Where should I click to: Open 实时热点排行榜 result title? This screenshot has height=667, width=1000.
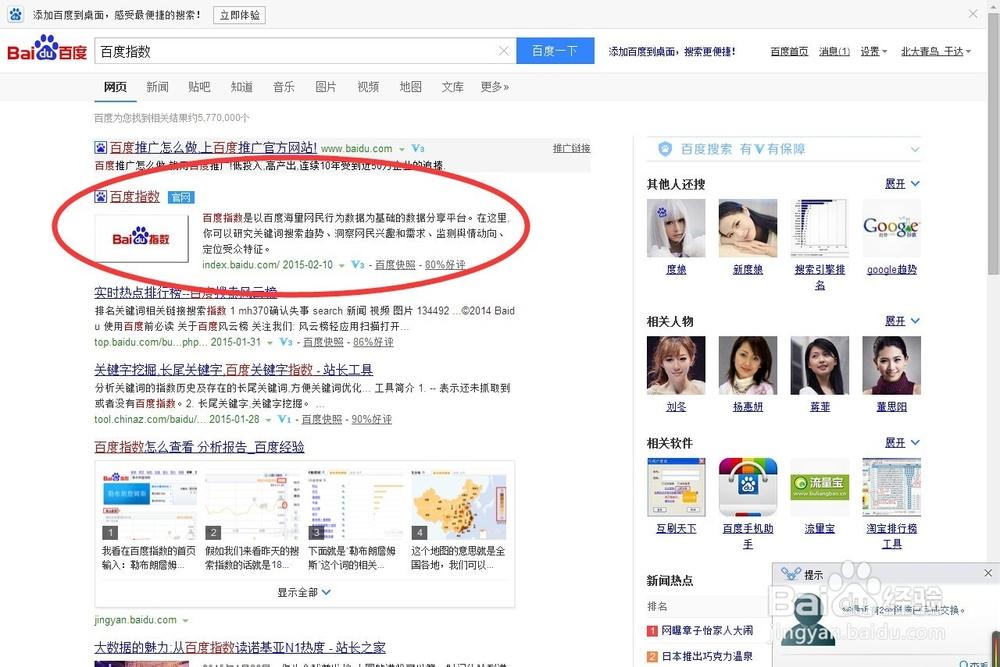pos(186,292)
